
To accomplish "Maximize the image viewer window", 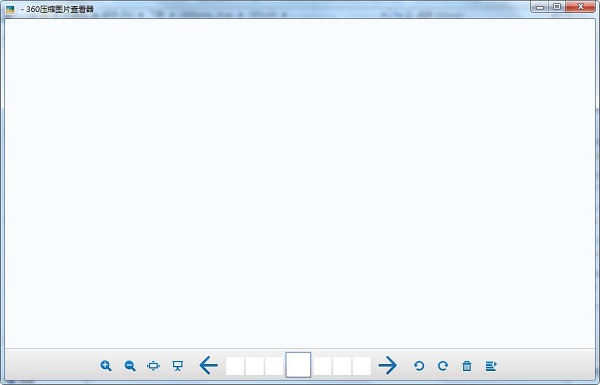I will tap(557, 7).
